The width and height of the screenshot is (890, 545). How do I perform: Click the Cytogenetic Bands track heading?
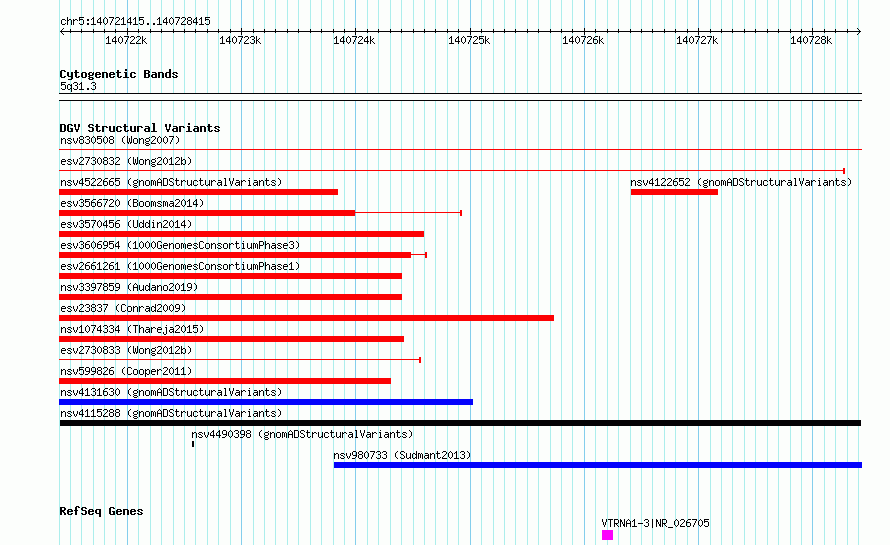[x=119, y=74]
